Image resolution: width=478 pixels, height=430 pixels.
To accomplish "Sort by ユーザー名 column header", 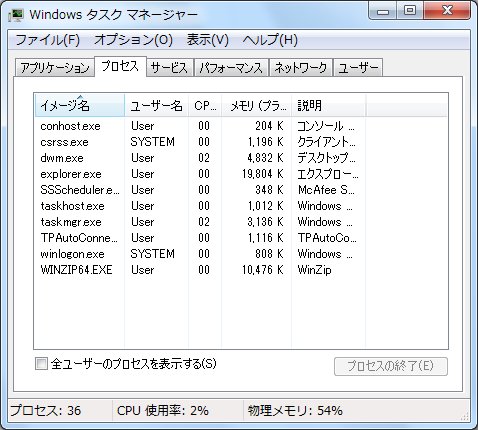I will (x=156, y=106).
